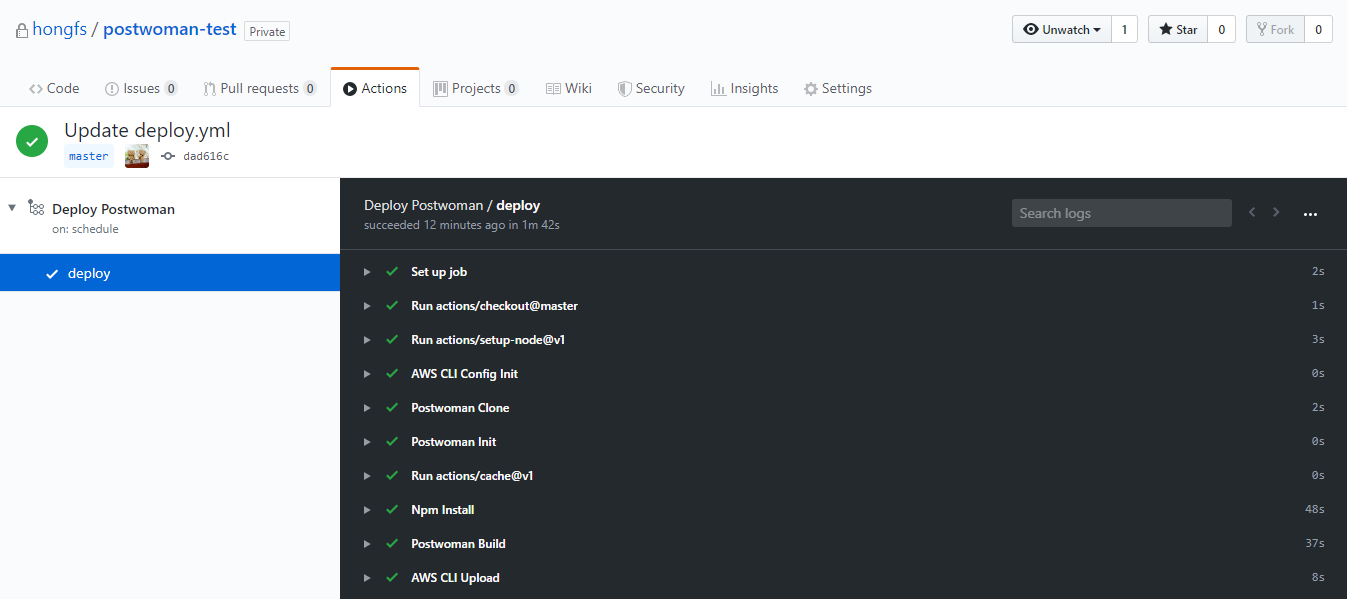The height and width of the screenshot is (599, 1347).
Task: Open the Insights tab
Action: pyautogui.click(x=744, y=88)
